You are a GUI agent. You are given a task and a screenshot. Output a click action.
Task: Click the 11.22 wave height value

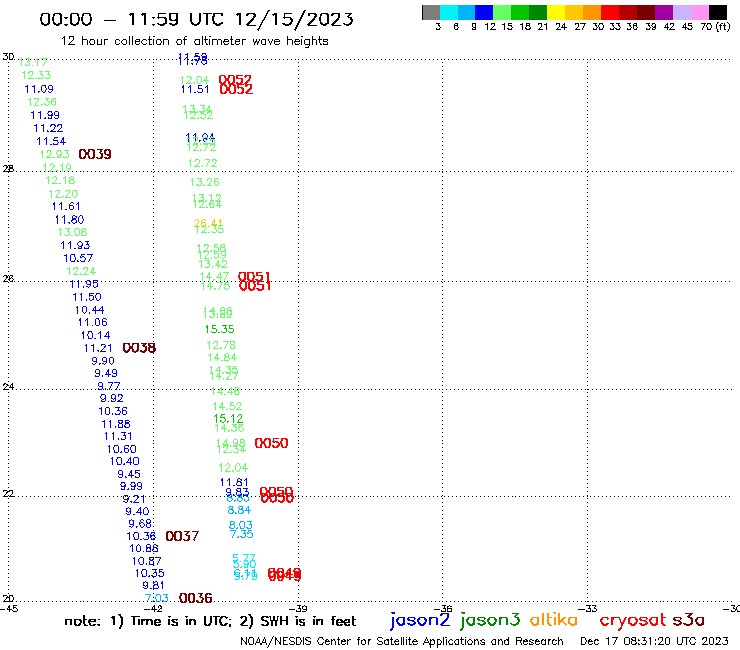pos(48,128)
